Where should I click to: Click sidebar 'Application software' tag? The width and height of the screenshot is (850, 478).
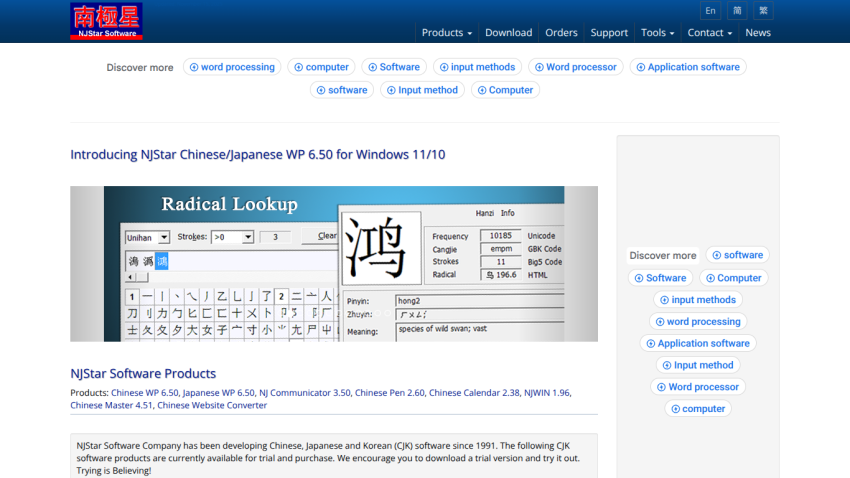point(698,343)
